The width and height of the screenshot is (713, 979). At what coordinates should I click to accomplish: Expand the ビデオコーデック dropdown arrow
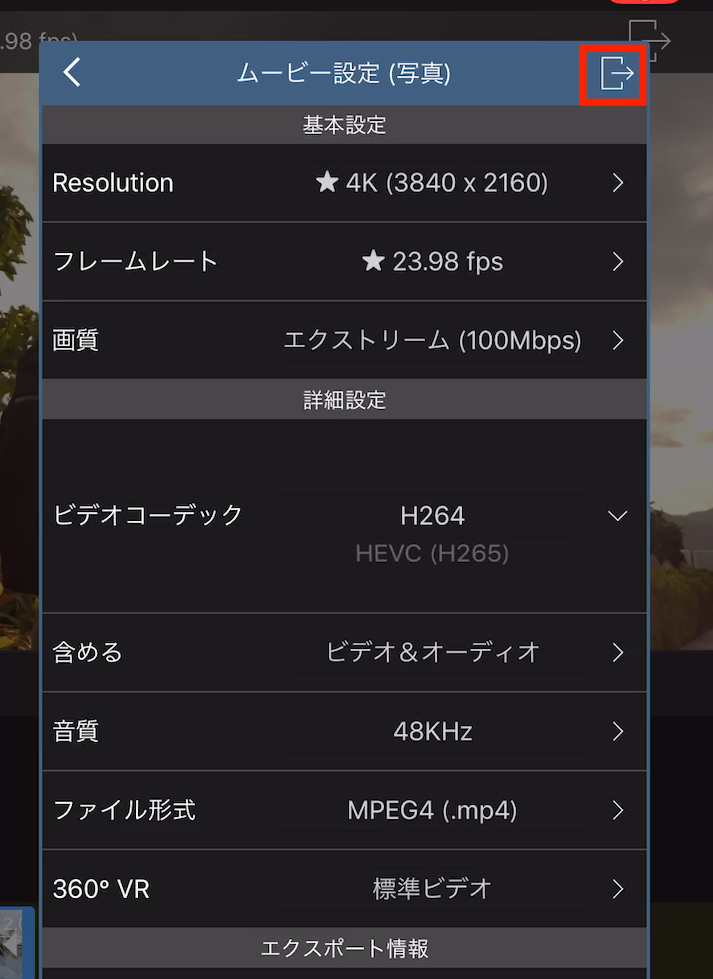(618, 516)
